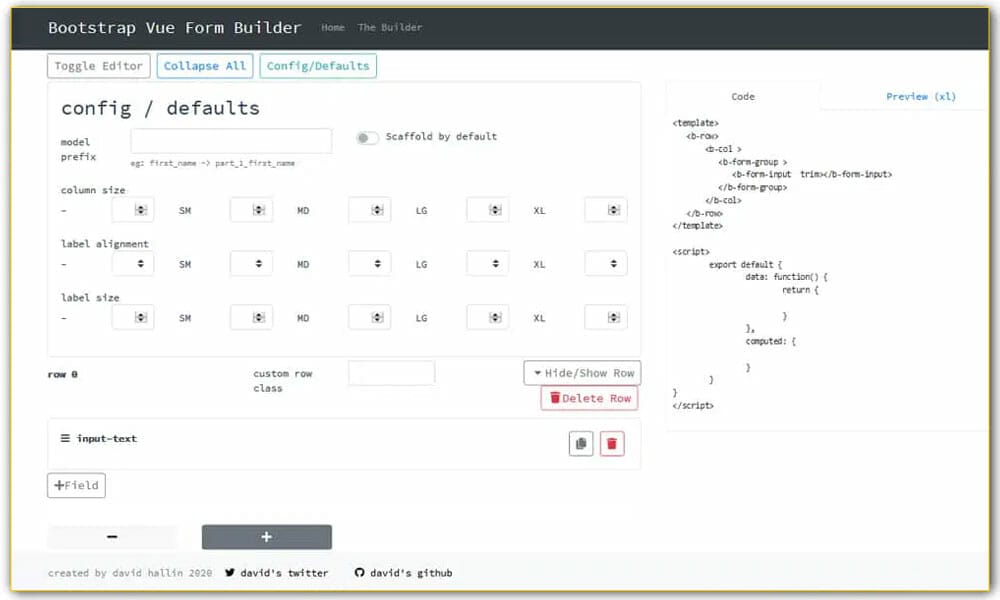Image resolution: width=1000 pixels, height=600 pixels.
Task: Delete input-text field using red trash icon
Action: pos(612,444)
